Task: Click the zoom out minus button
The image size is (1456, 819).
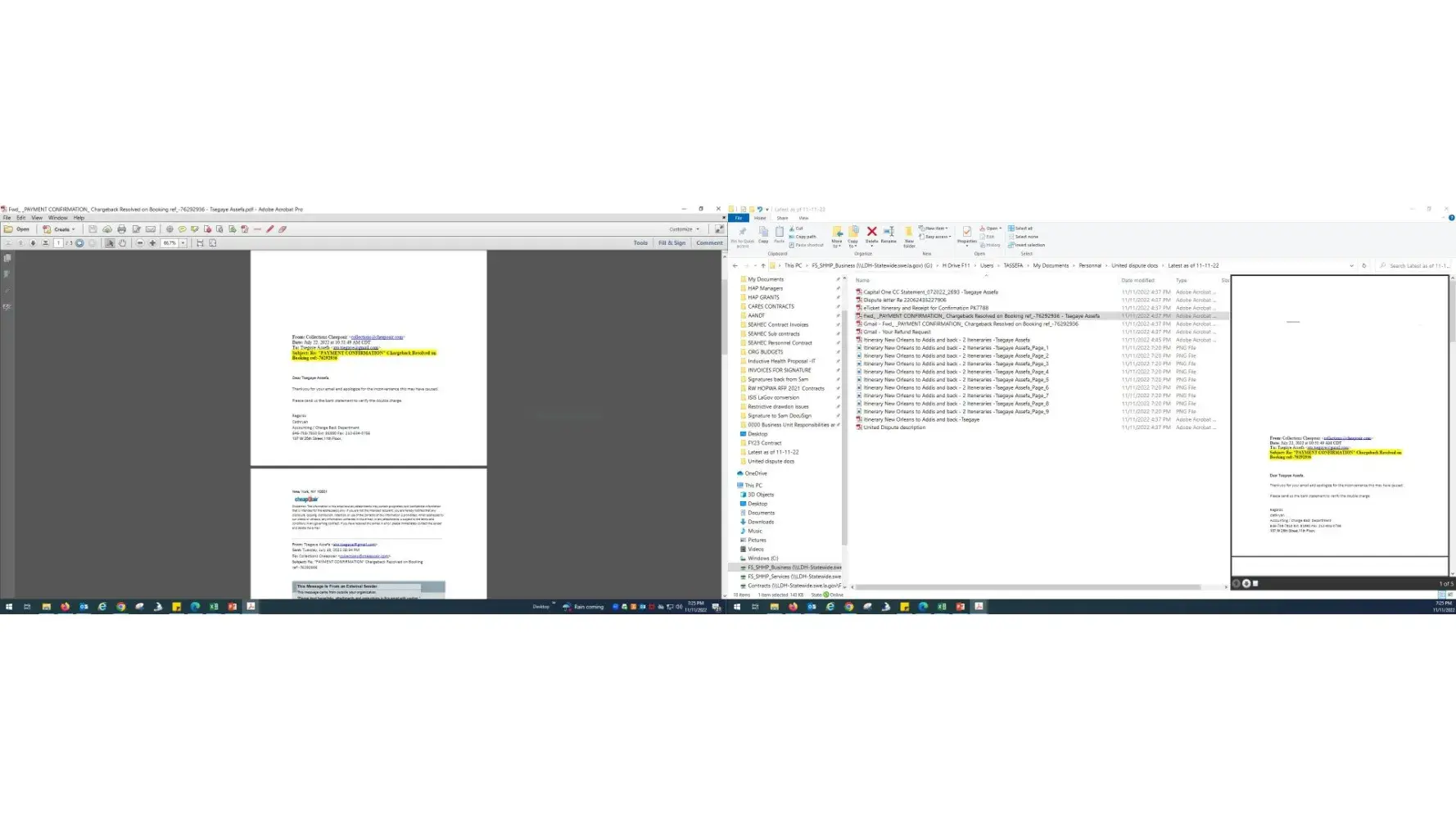Action: tap(140, 243)
